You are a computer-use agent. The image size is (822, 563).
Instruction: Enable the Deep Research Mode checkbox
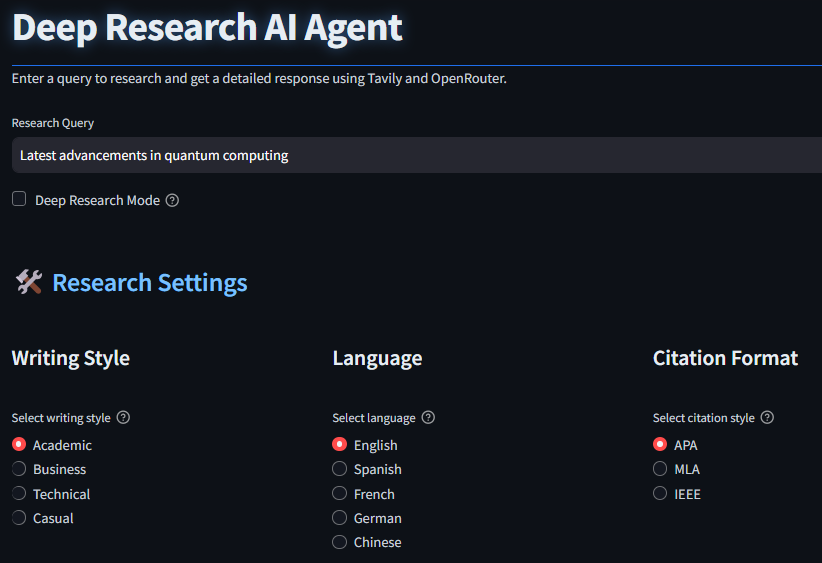coord(19,199)
